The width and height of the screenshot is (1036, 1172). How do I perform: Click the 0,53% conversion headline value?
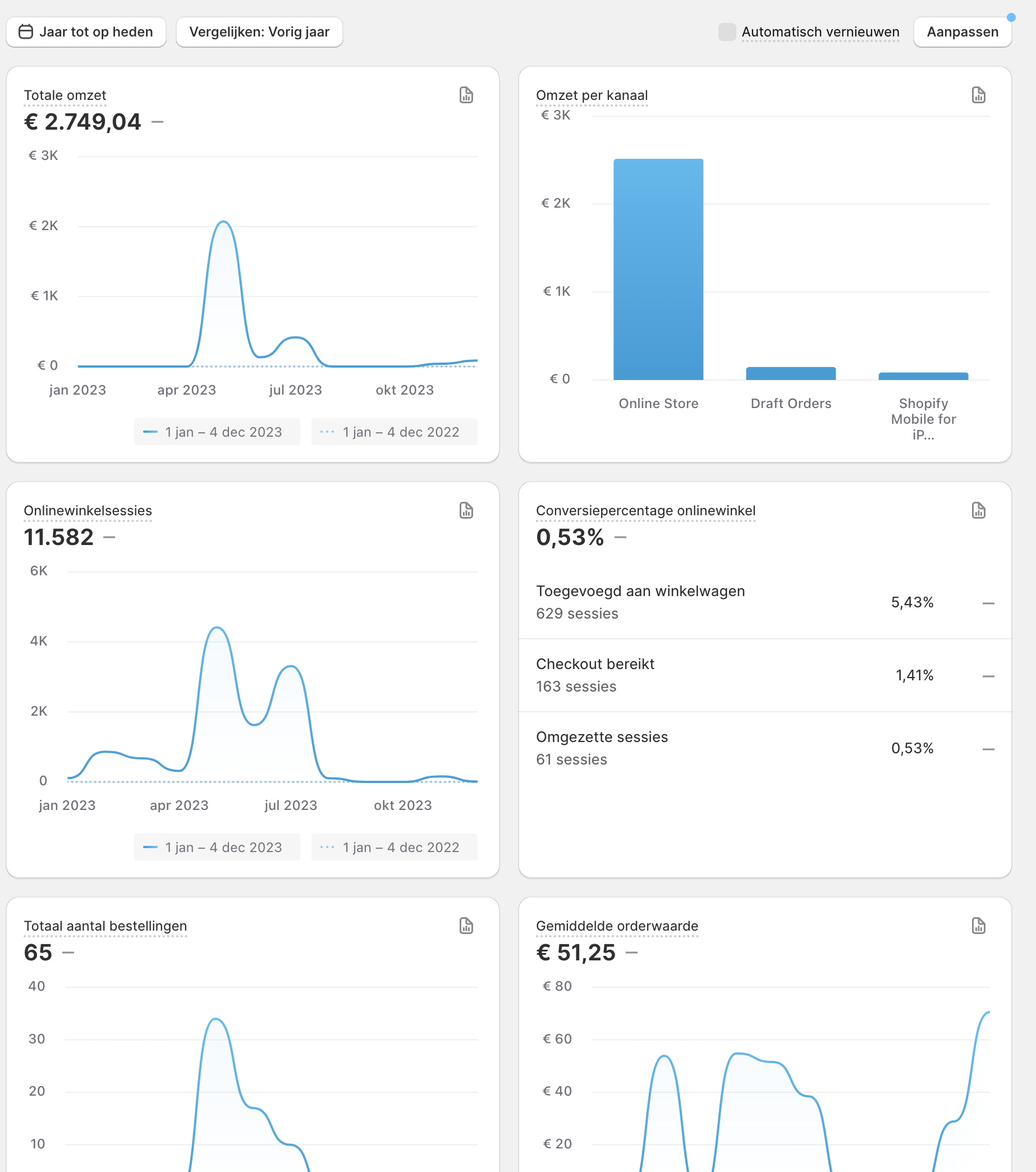(570, 537)
